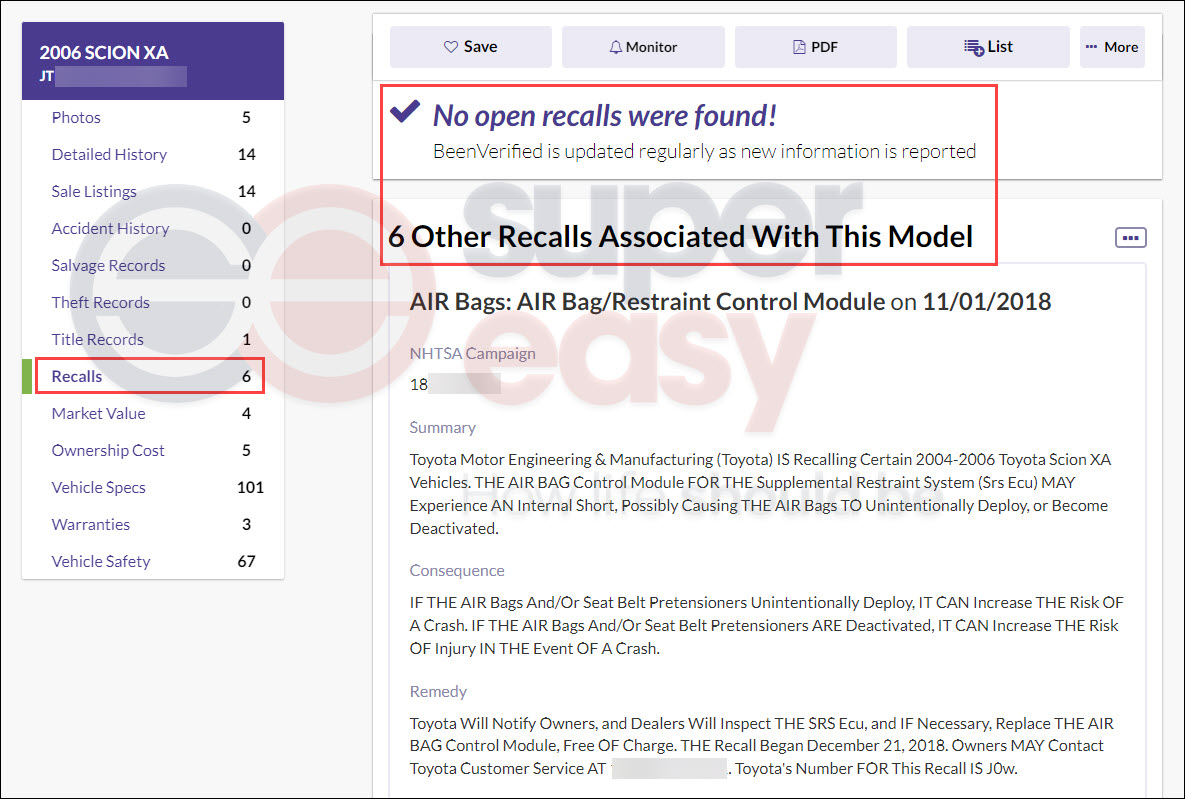Click the purple checkmark beside no recalls
This screenshot has width=1185, height=799.
coord(404,111)
